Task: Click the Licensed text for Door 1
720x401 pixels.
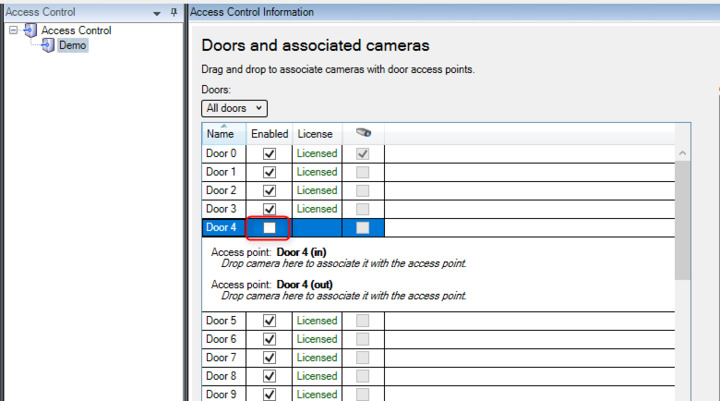Action: coord(317,172)
